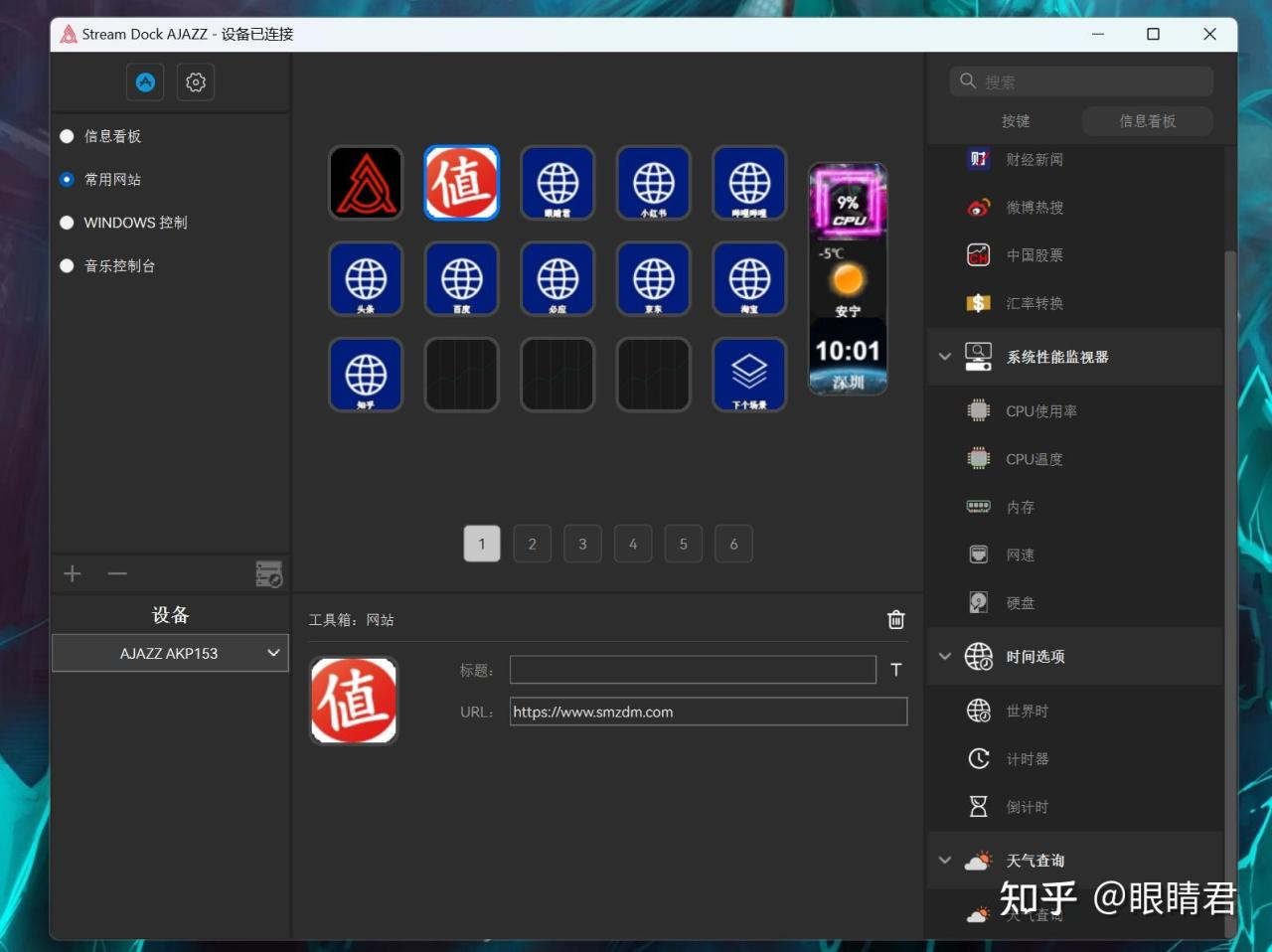
Task: Select the 淘宝 website key
Action: pyautogui.click(x=749, y=278)
